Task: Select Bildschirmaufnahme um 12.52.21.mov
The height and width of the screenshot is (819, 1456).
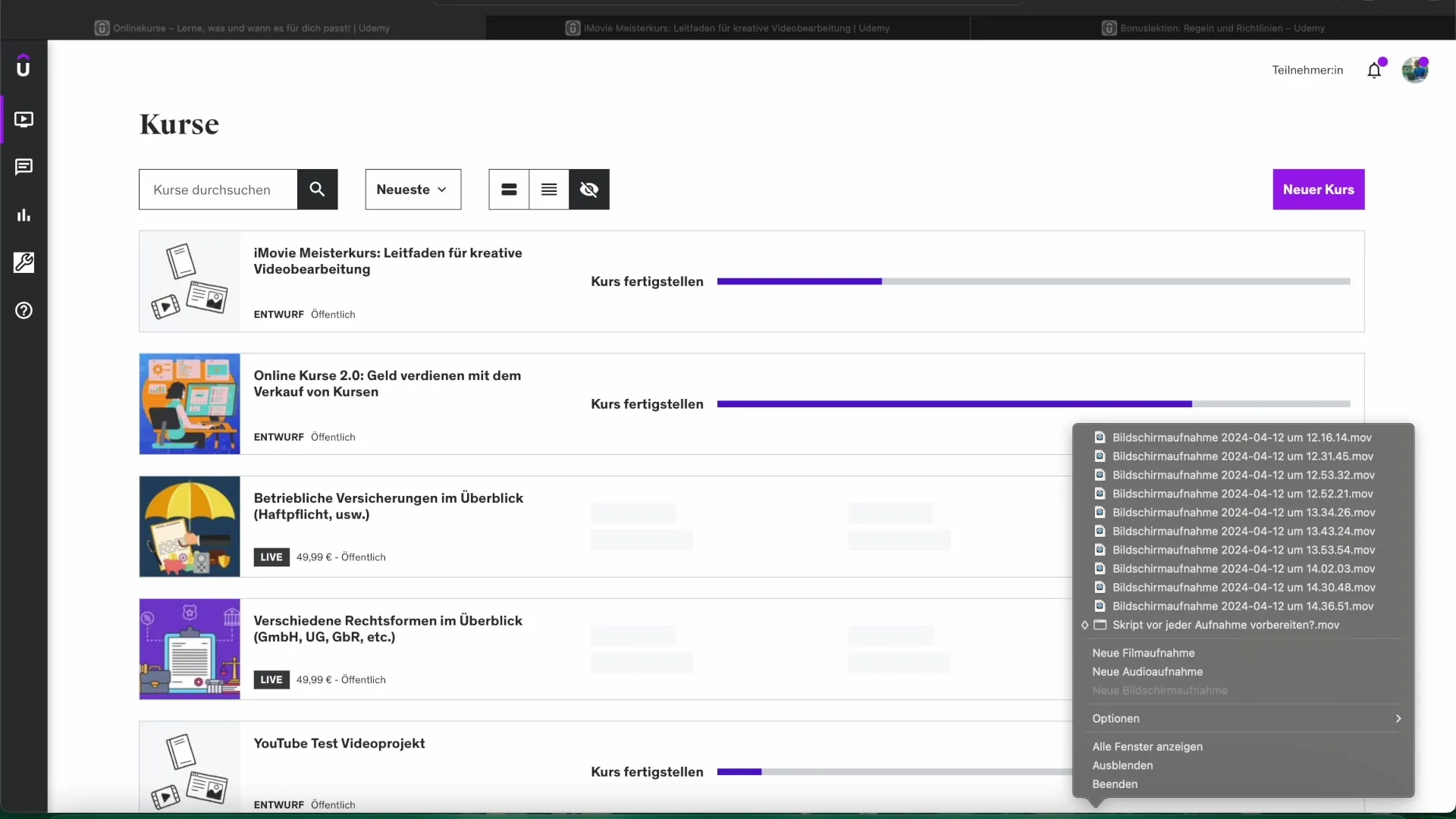Action: pos(1244,494)
